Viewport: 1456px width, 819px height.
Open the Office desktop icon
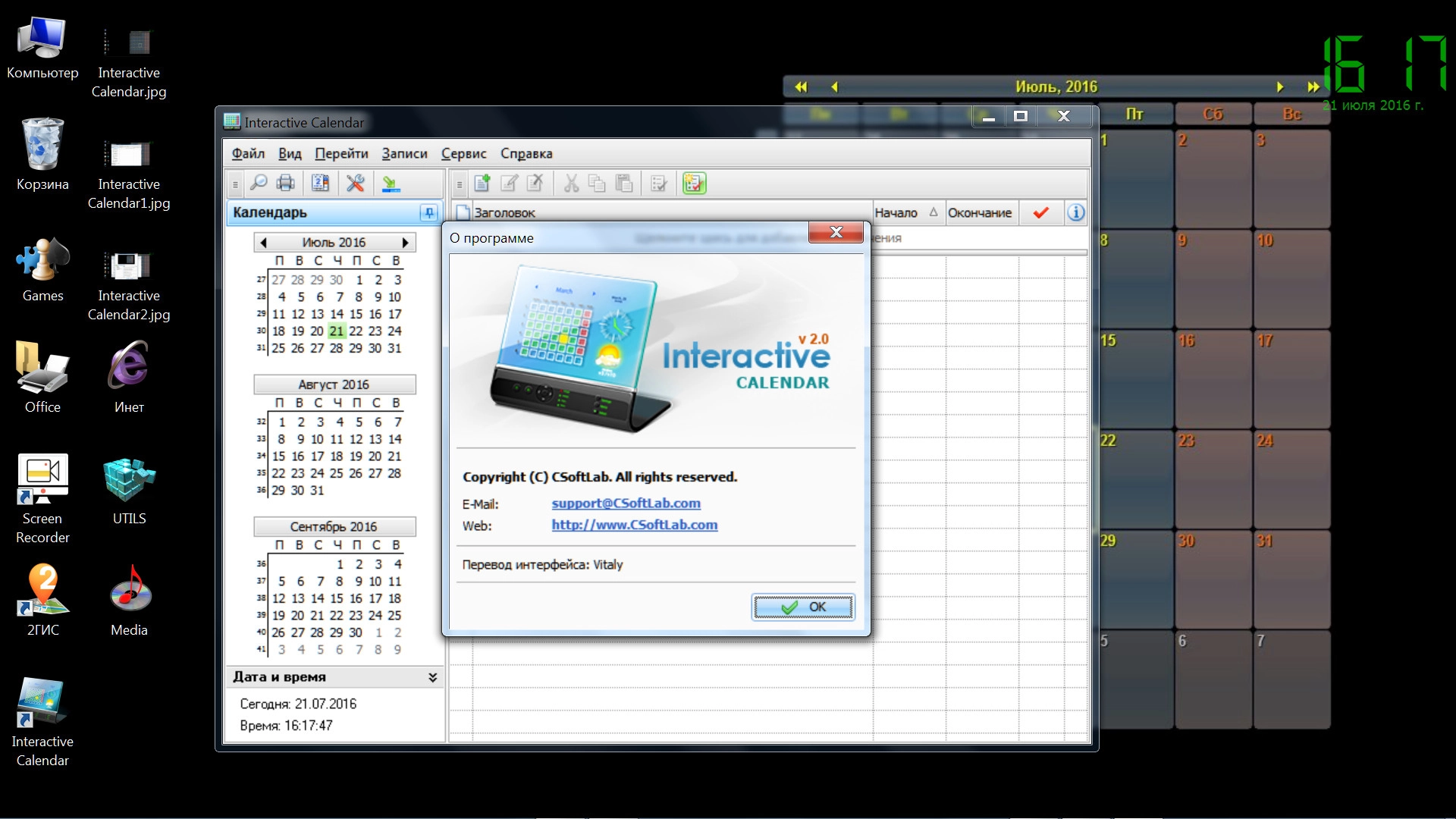coord(42,377)
